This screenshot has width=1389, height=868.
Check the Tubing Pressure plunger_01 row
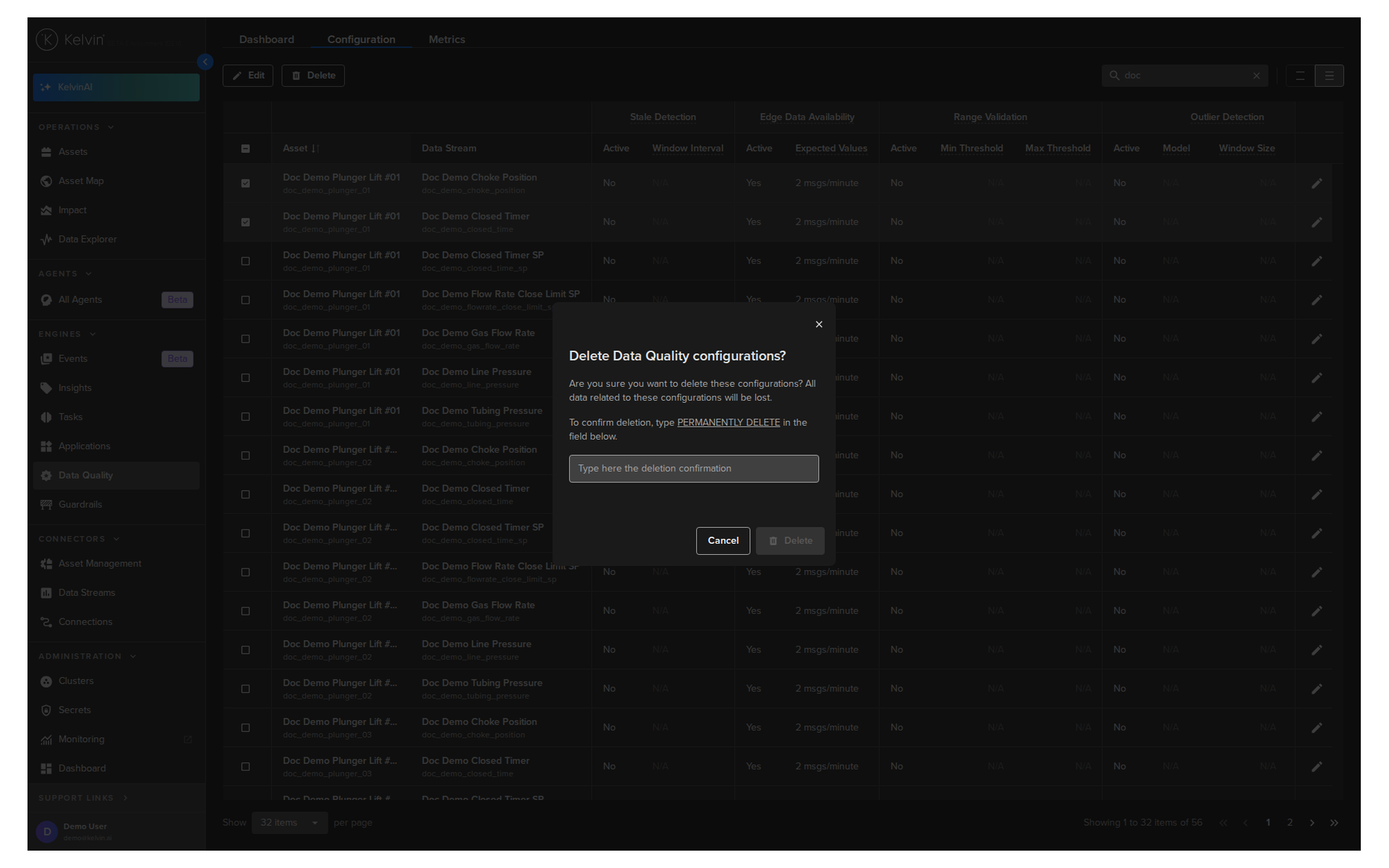point(245,417)
